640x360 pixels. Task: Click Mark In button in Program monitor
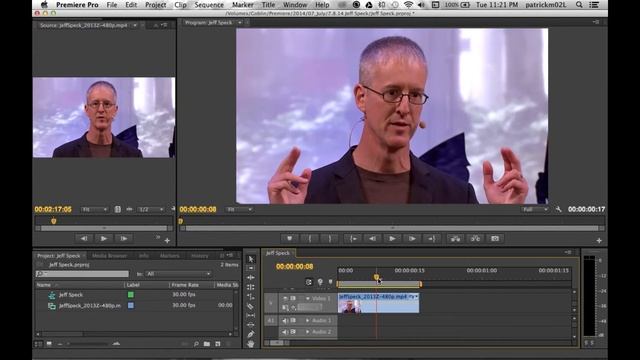coord(310,239)
